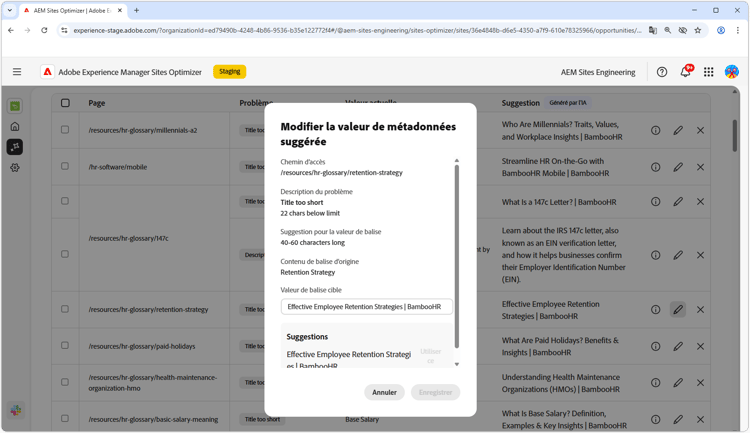The image size is (750, 433).
Task: Bookmark this page with the star icon
Action: tap(698, 30)
